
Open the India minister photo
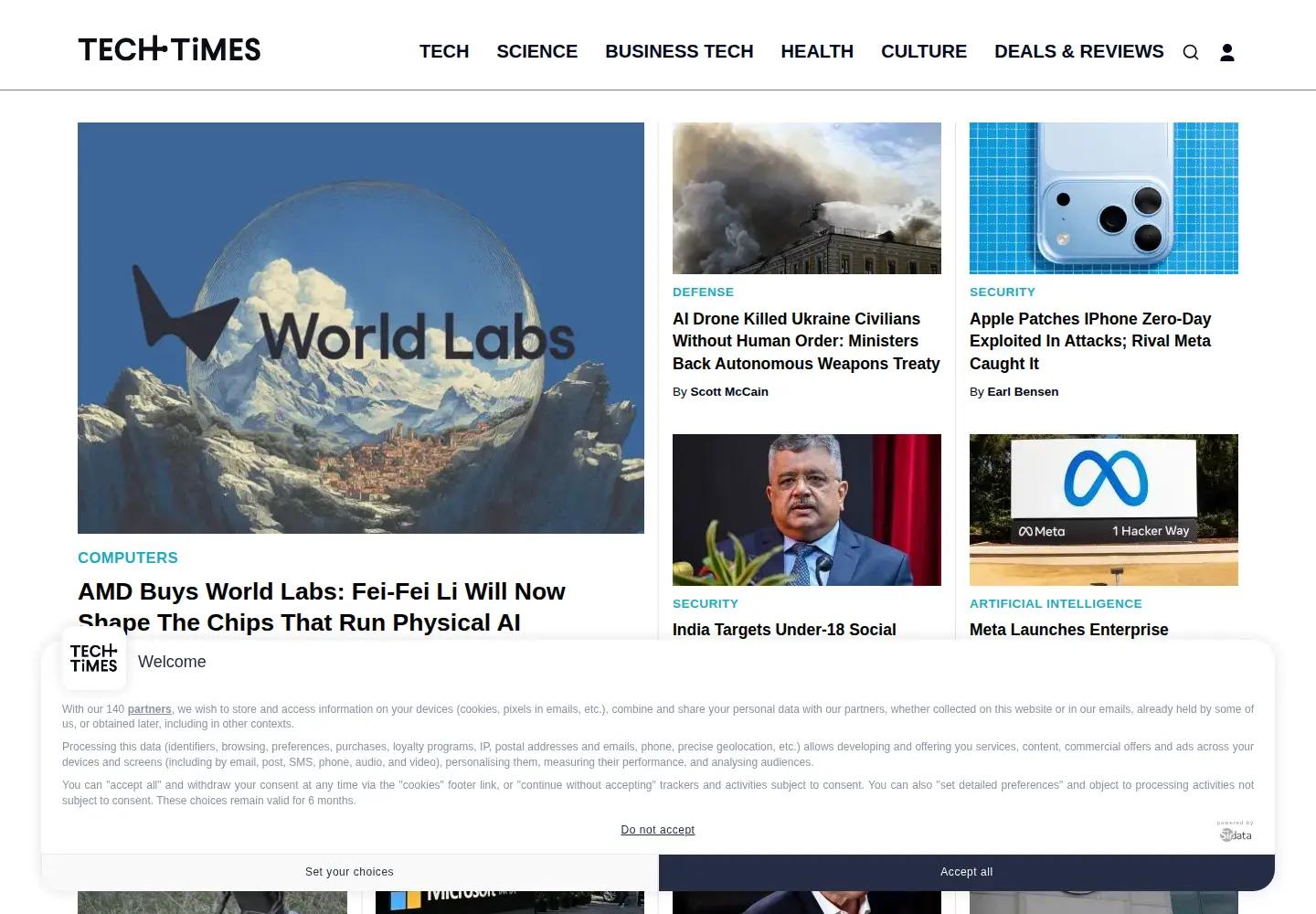[807, 510]
